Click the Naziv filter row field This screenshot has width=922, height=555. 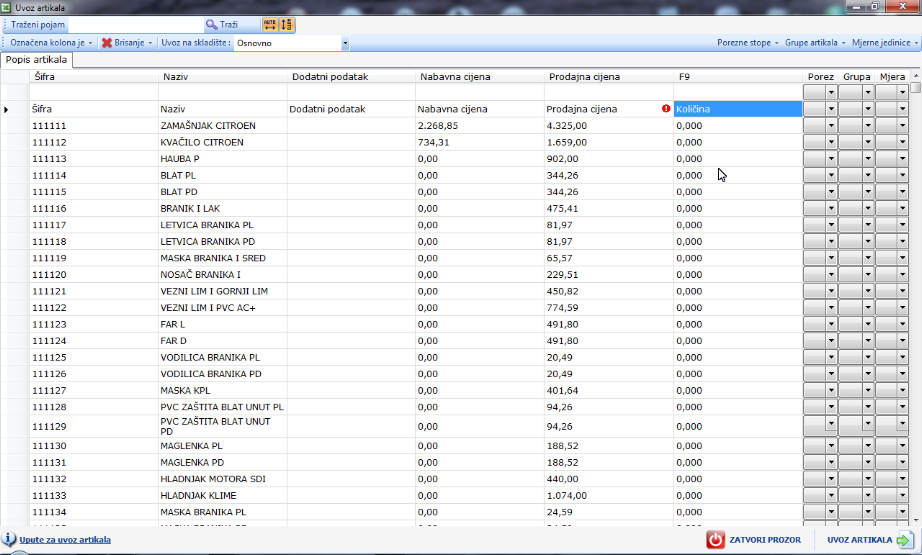[223, 92]
